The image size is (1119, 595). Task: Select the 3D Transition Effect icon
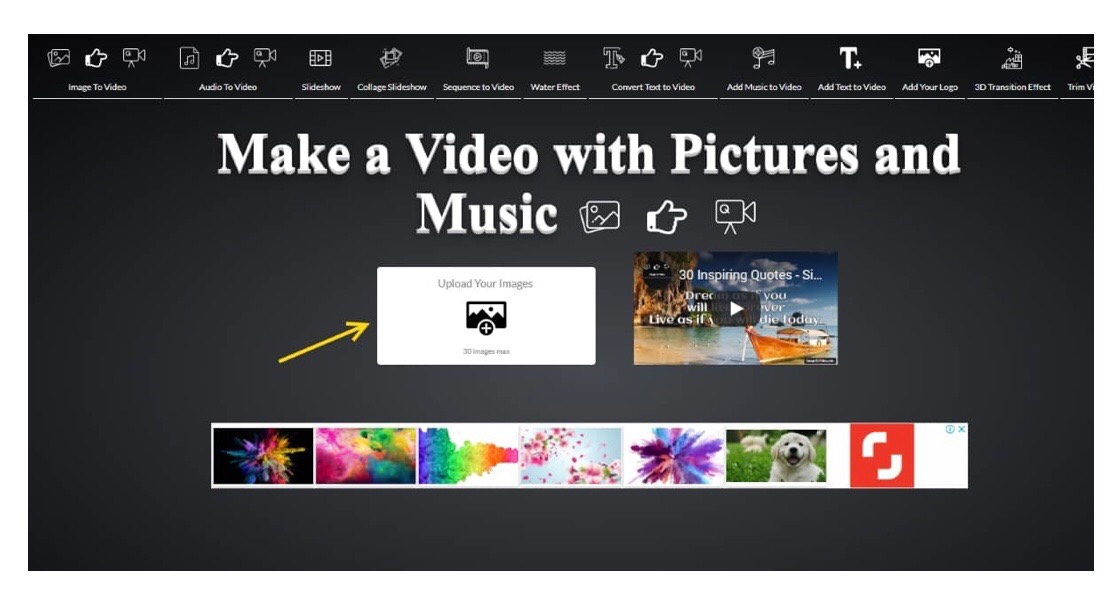tap(1012, 59)
